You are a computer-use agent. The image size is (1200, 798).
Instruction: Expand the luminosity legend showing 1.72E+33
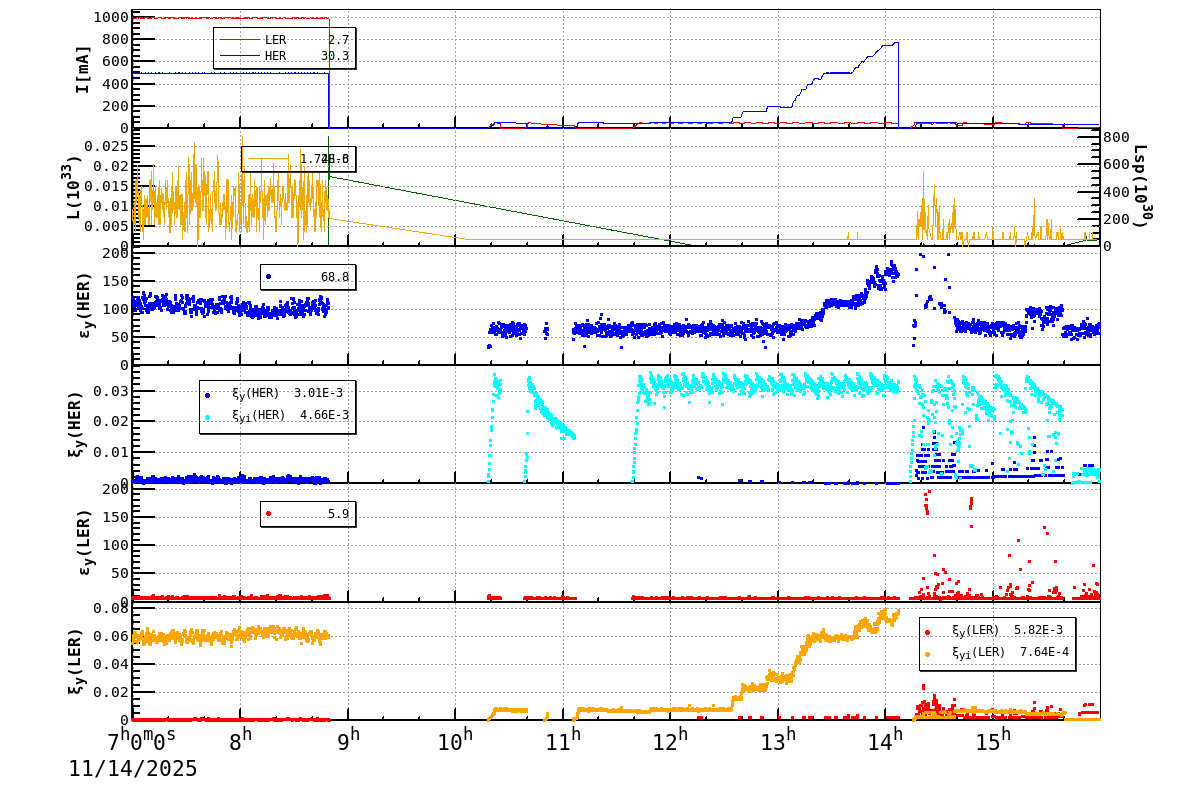tap(300, 158)
